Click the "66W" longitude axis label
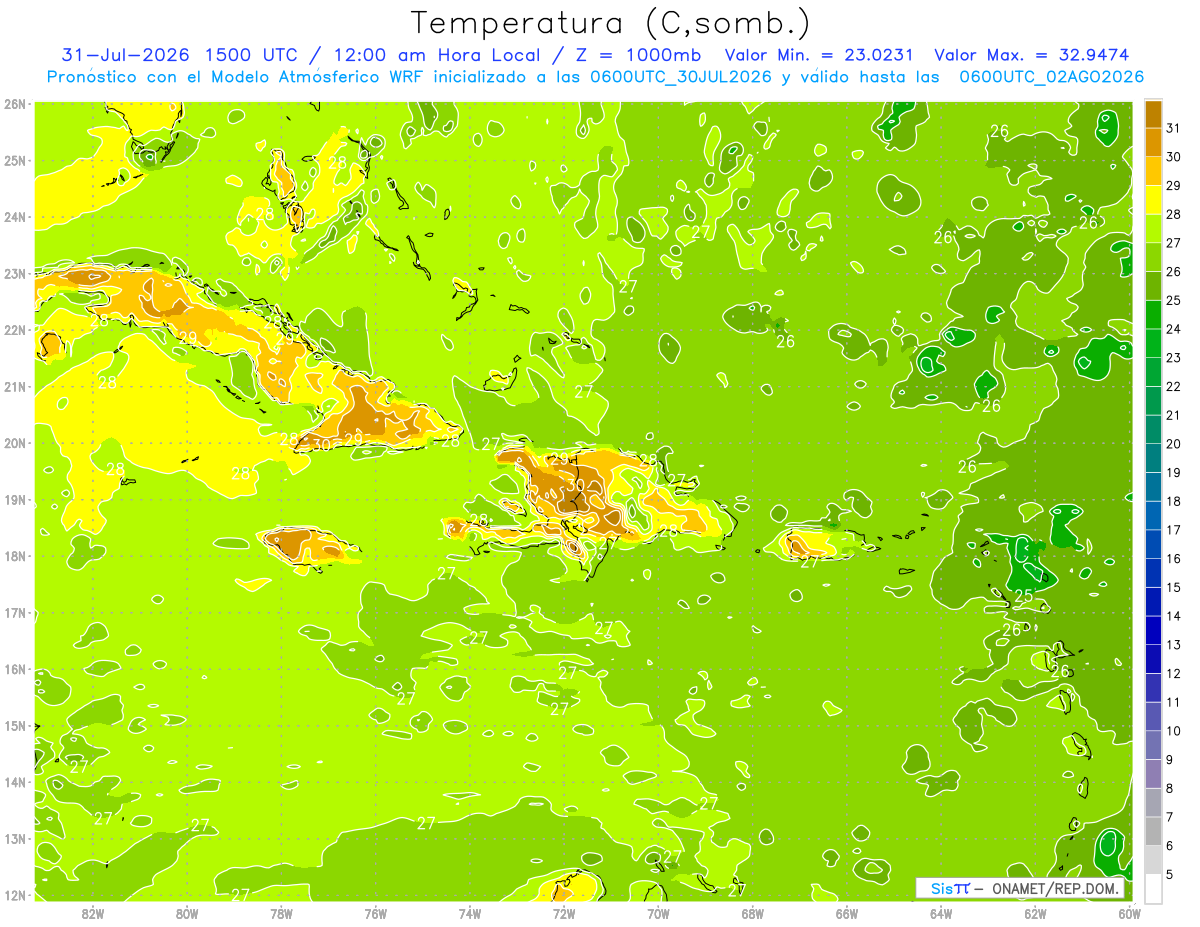 [846, 913]
